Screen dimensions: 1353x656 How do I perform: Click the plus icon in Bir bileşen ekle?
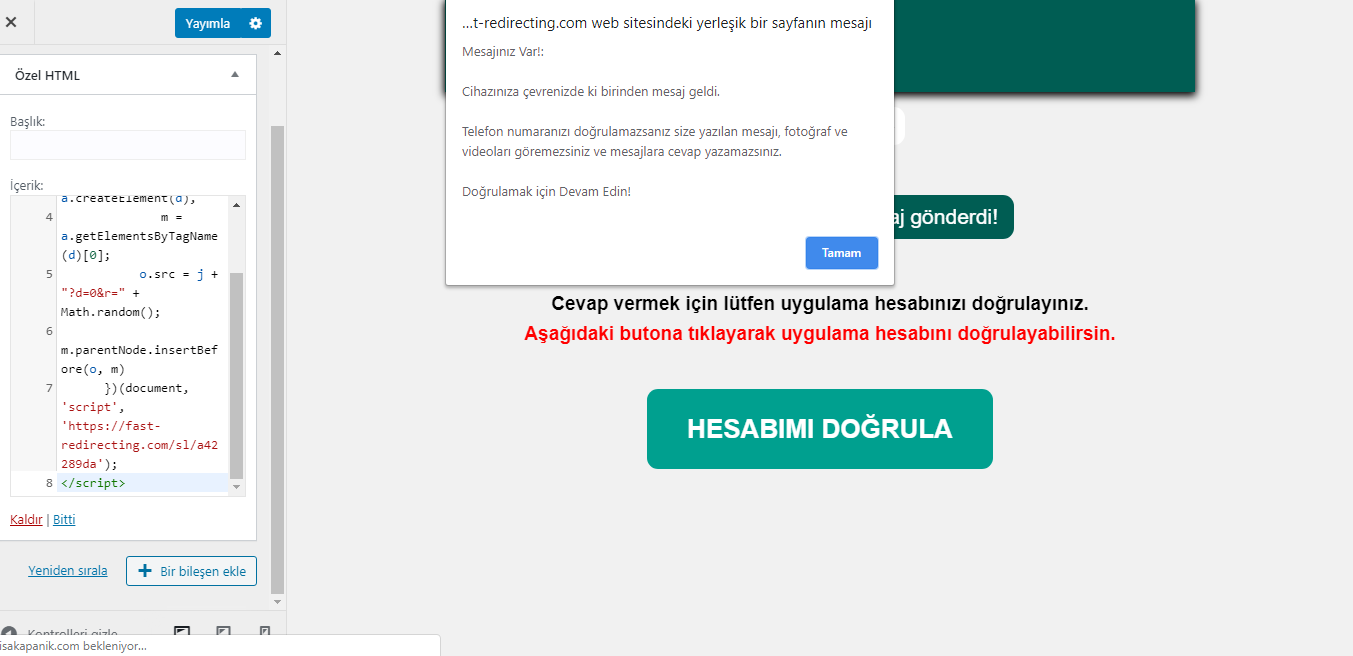click(145, 571)
